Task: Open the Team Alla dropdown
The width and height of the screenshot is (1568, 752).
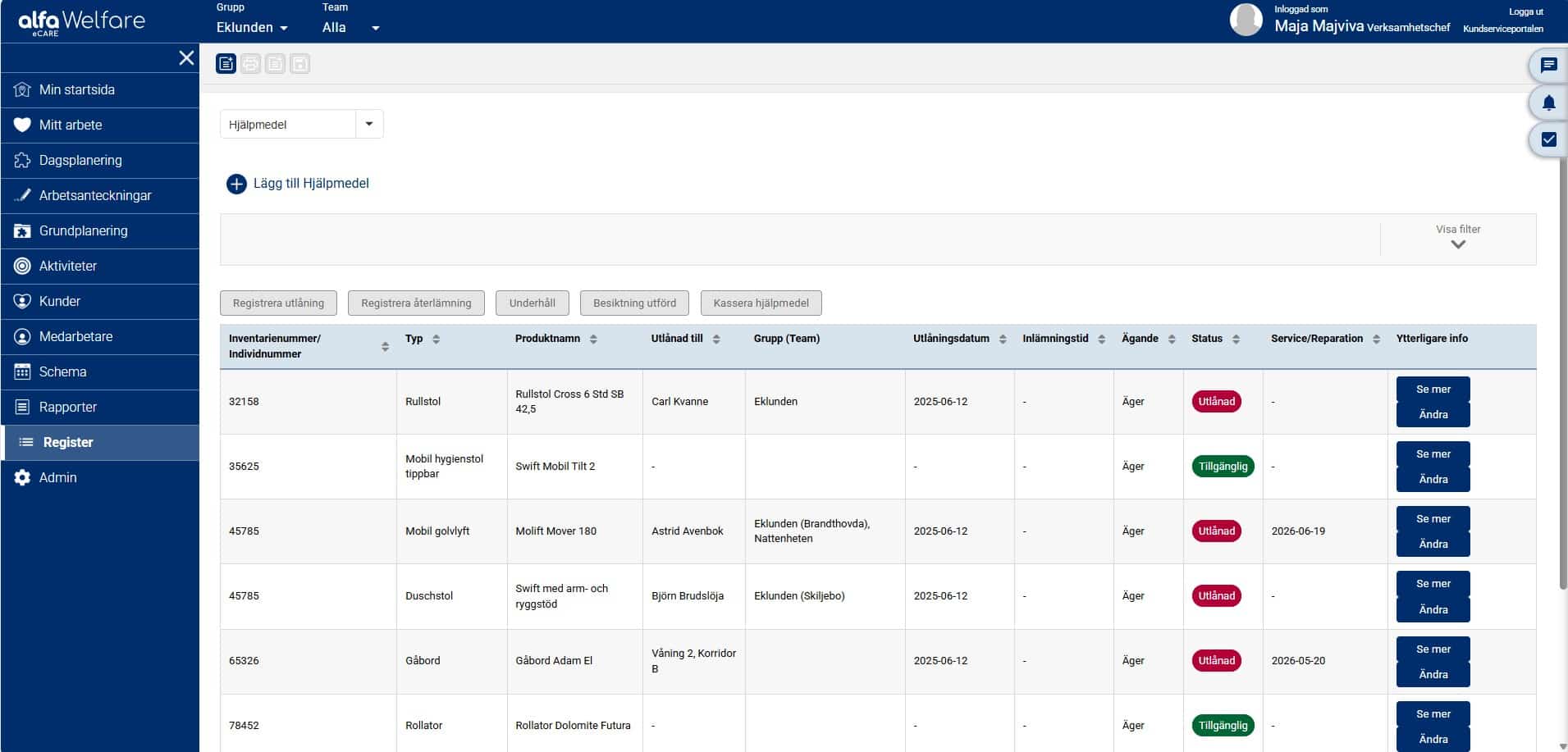Action: (x=350, y=28)
